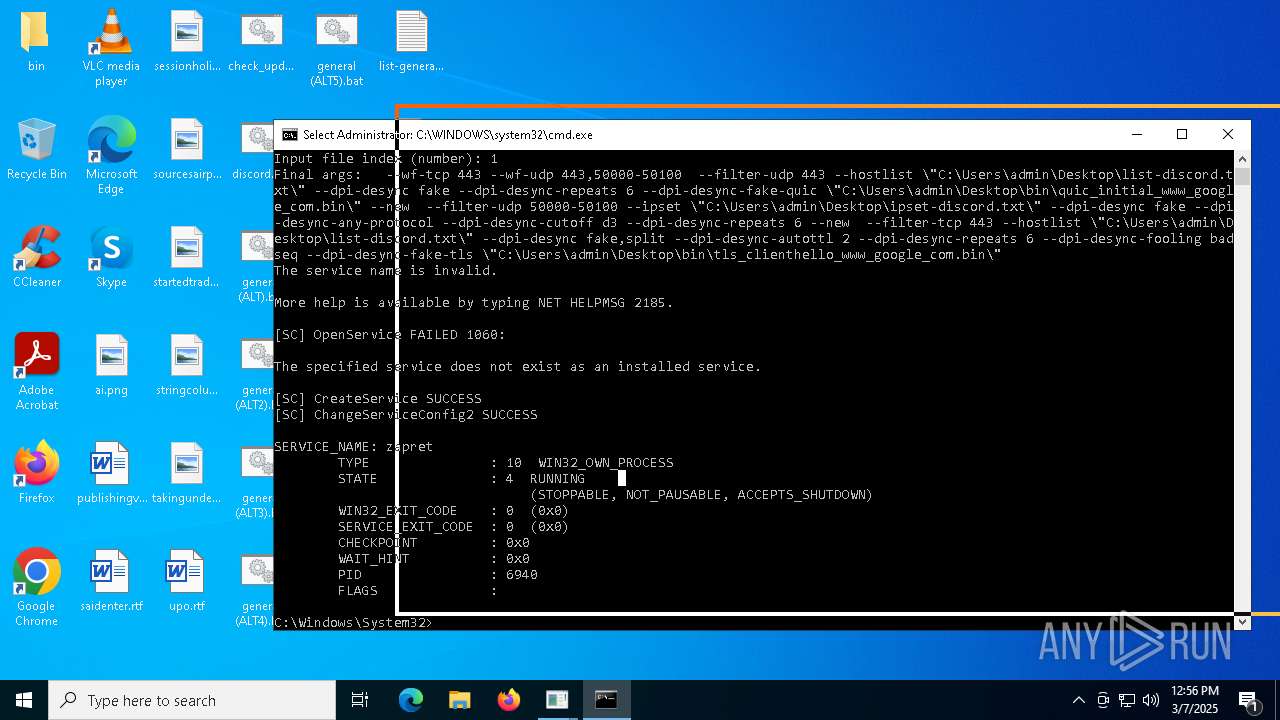Launch Microsoft Edge desktop shortcut
This screenshot has height=720, width=1280.
[111, 155]
